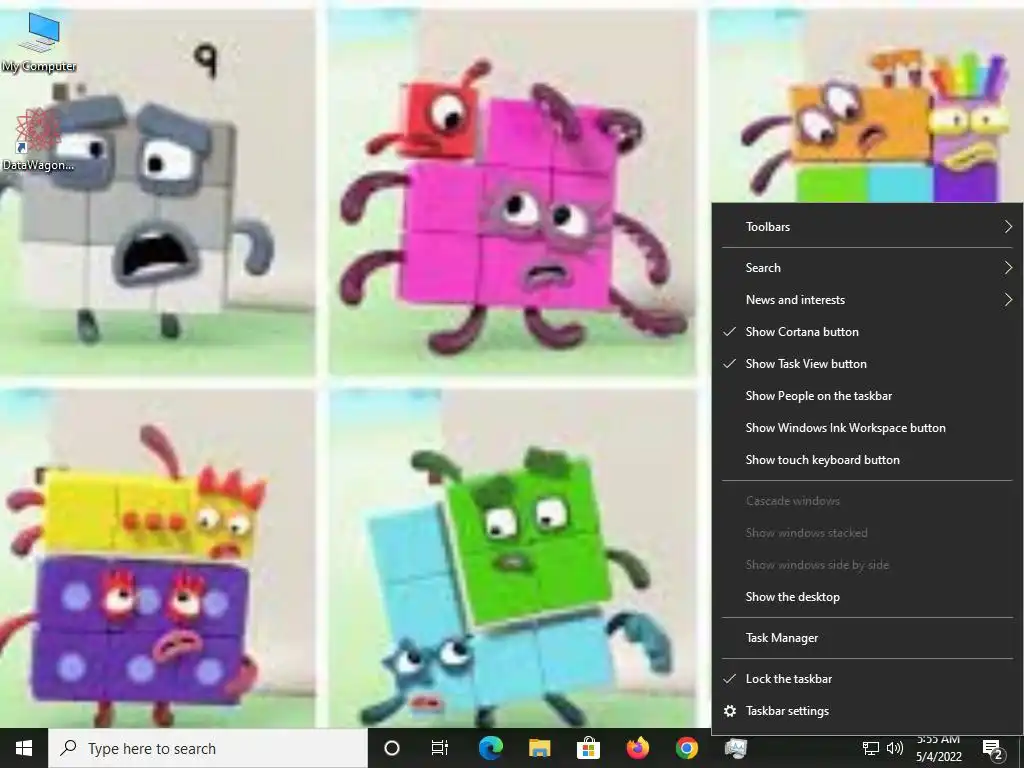Screen dimensions: 1024x768
Task: Click the gear icon beside Taskbar settings
Action: tap(730, 711)
